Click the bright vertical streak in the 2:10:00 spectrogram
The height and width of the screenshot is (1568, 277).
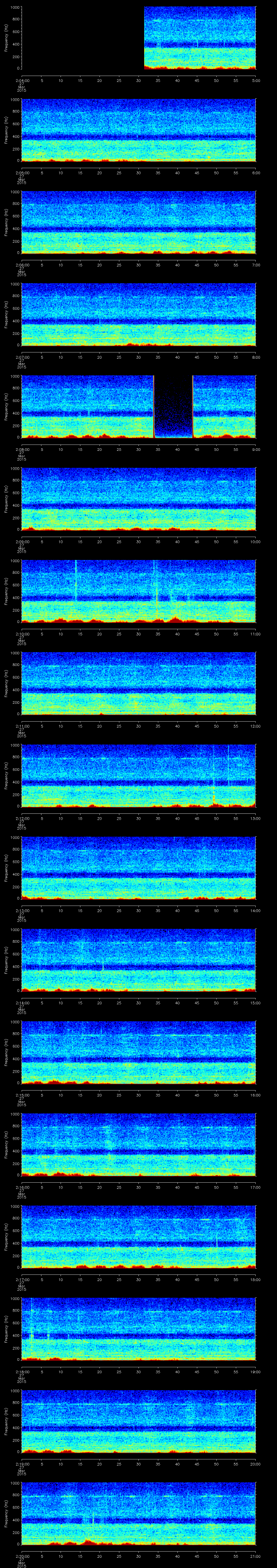point(75,580)
